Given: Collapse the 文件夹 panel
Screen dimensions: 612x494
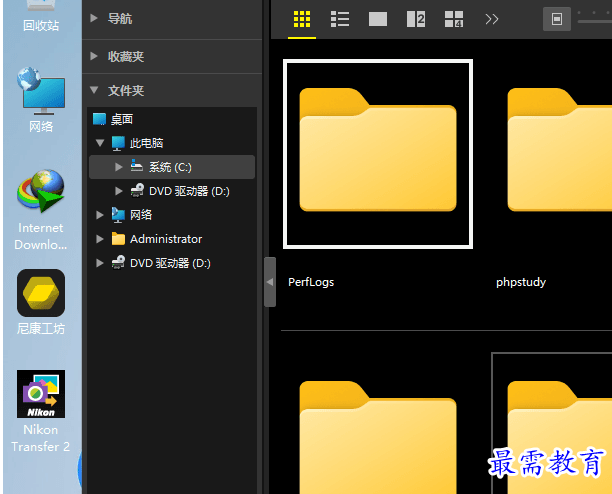Looking at the screenshot, I should pyautogui.click(x=94, y=90).
